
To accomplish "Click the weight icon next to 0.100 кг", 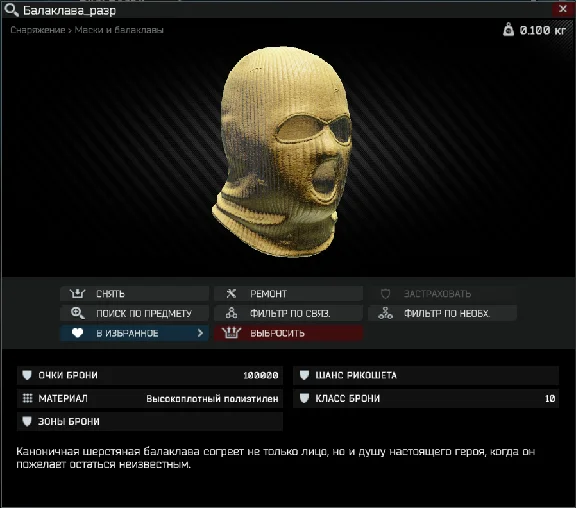I will (508, 29).
